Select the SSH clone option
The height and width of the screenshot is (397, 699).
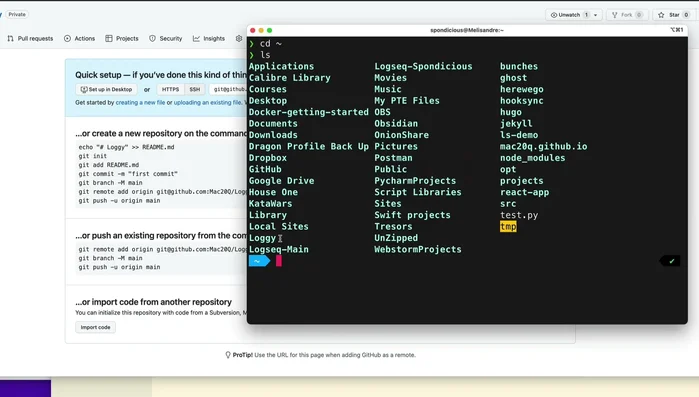[x=194, y=89]
